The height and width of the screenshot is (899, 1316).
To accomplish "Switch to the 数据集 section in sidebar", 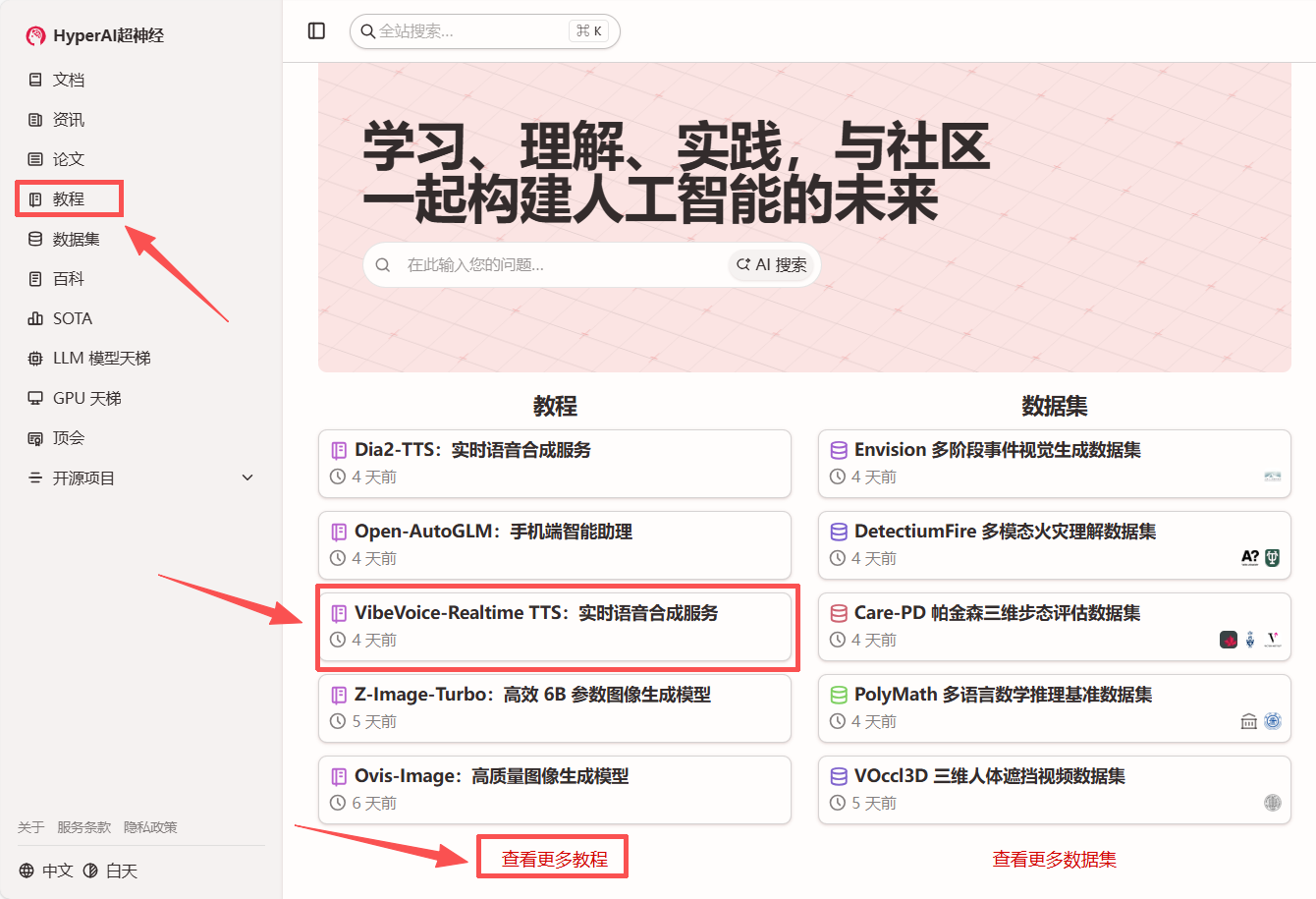I will pos(65,238).
